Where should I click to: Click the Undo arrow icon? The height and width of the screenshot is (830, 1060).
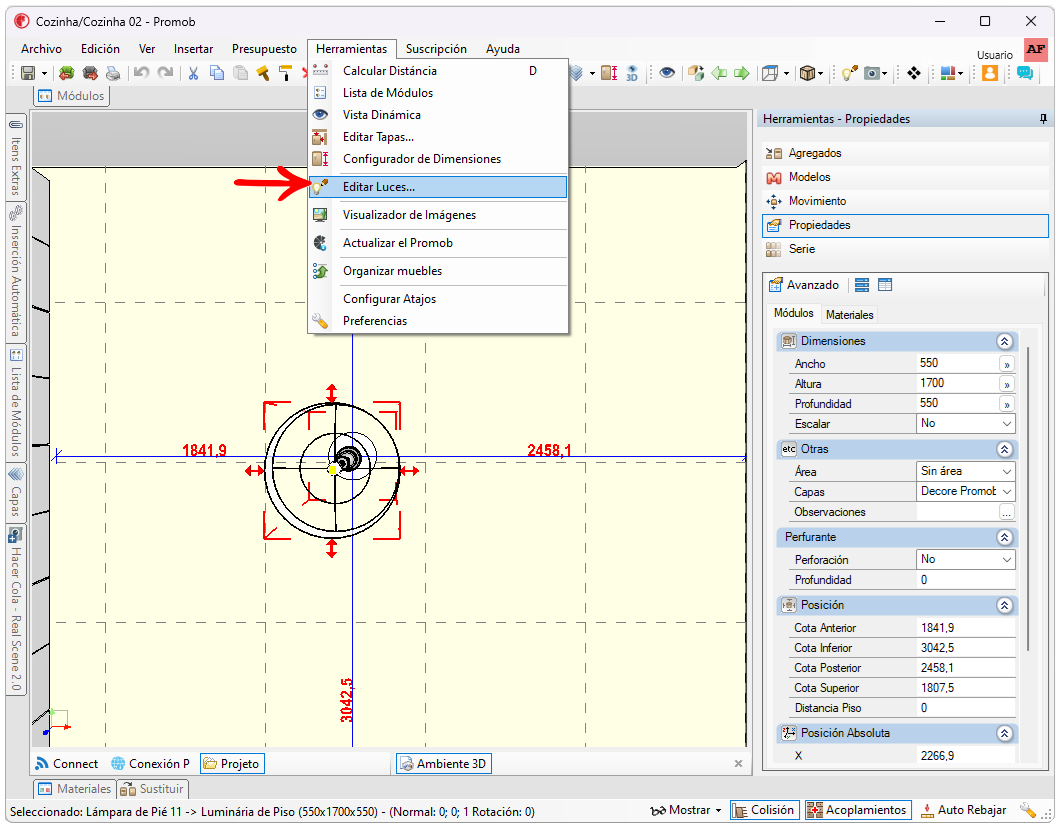tap(141, 72)
